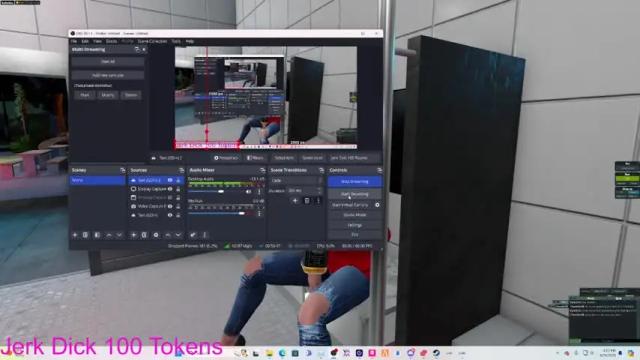640x360 pixels.
Task: Remove the selected source
Action: [x=144, y=235]
